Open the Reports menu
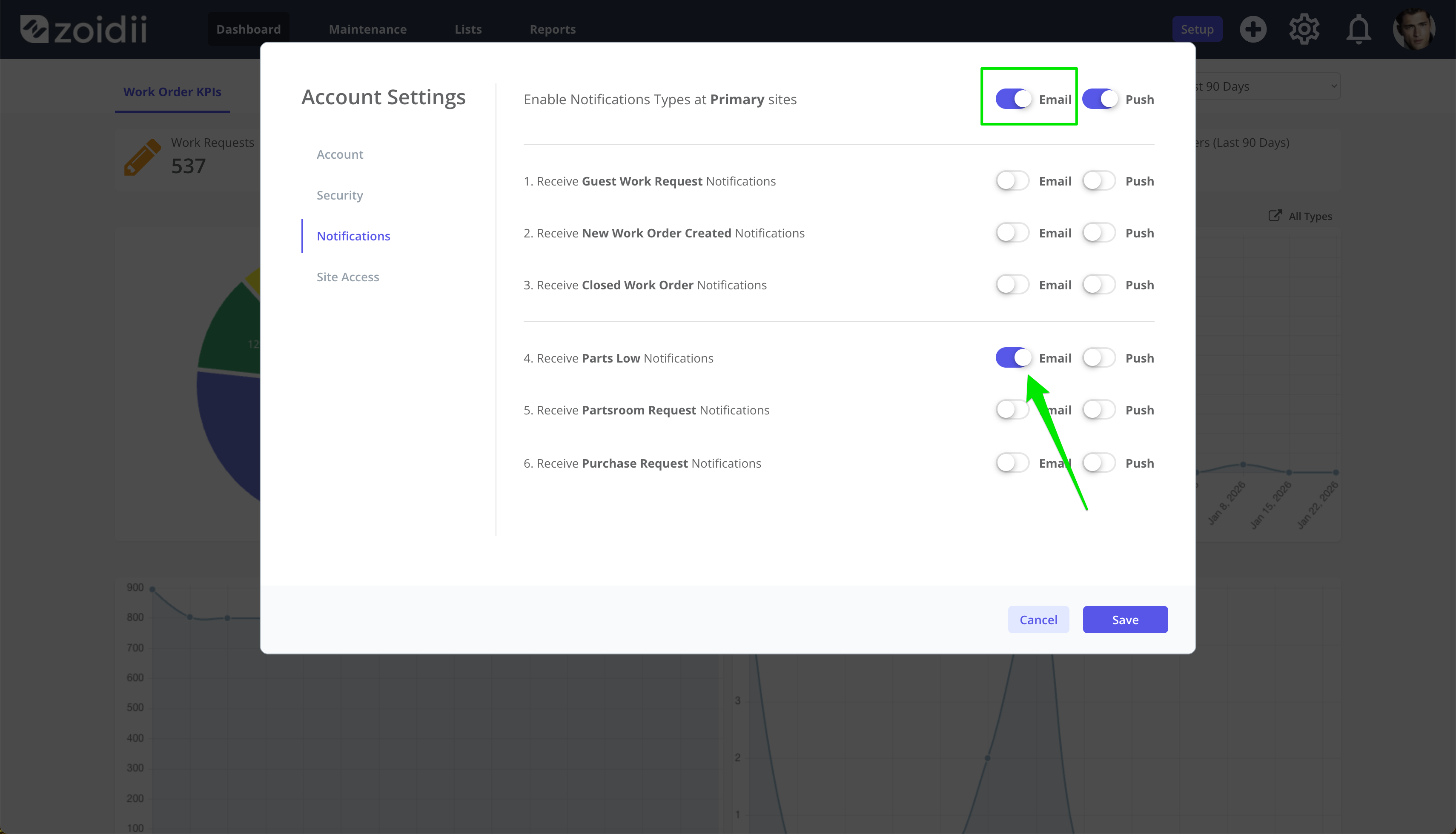The width and height of the screenshot is (1456, 834). [552, 29]
